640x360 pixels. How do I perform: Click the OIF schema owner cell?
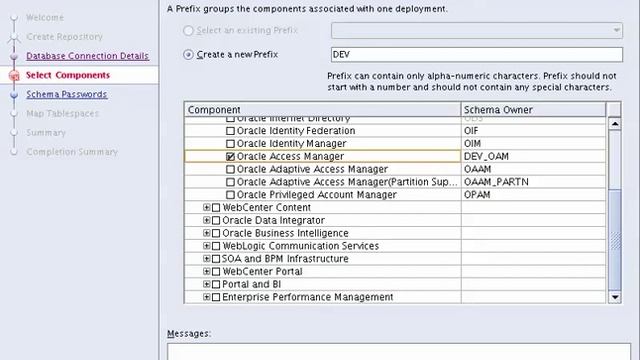click(x=533, y=131)
